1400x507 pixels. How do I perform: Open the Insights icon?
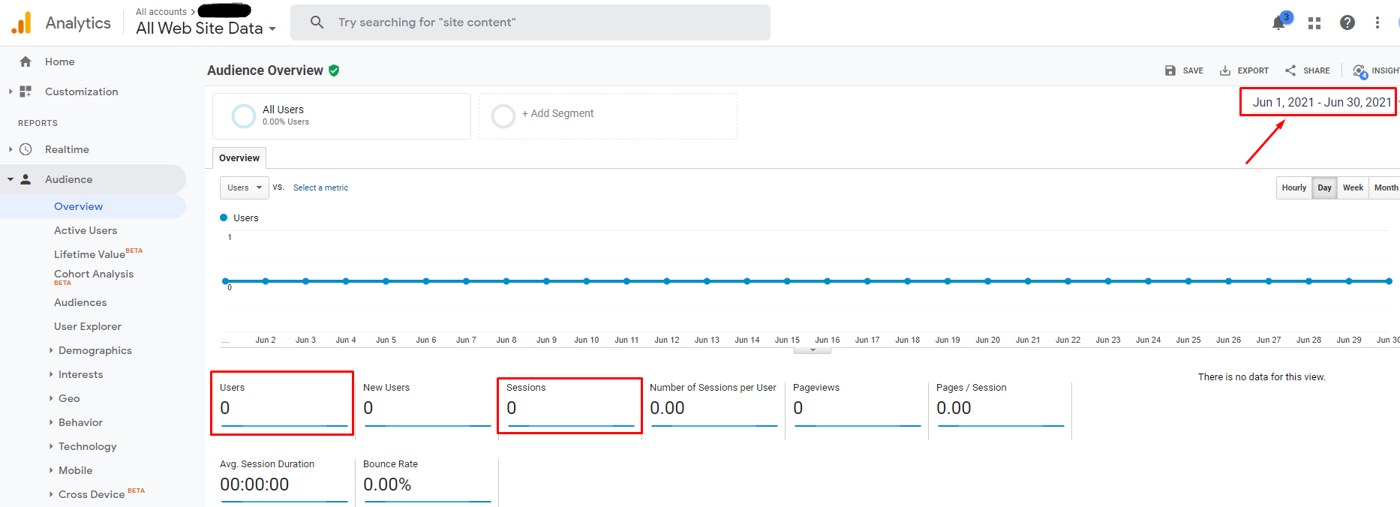coord(1360,72)
